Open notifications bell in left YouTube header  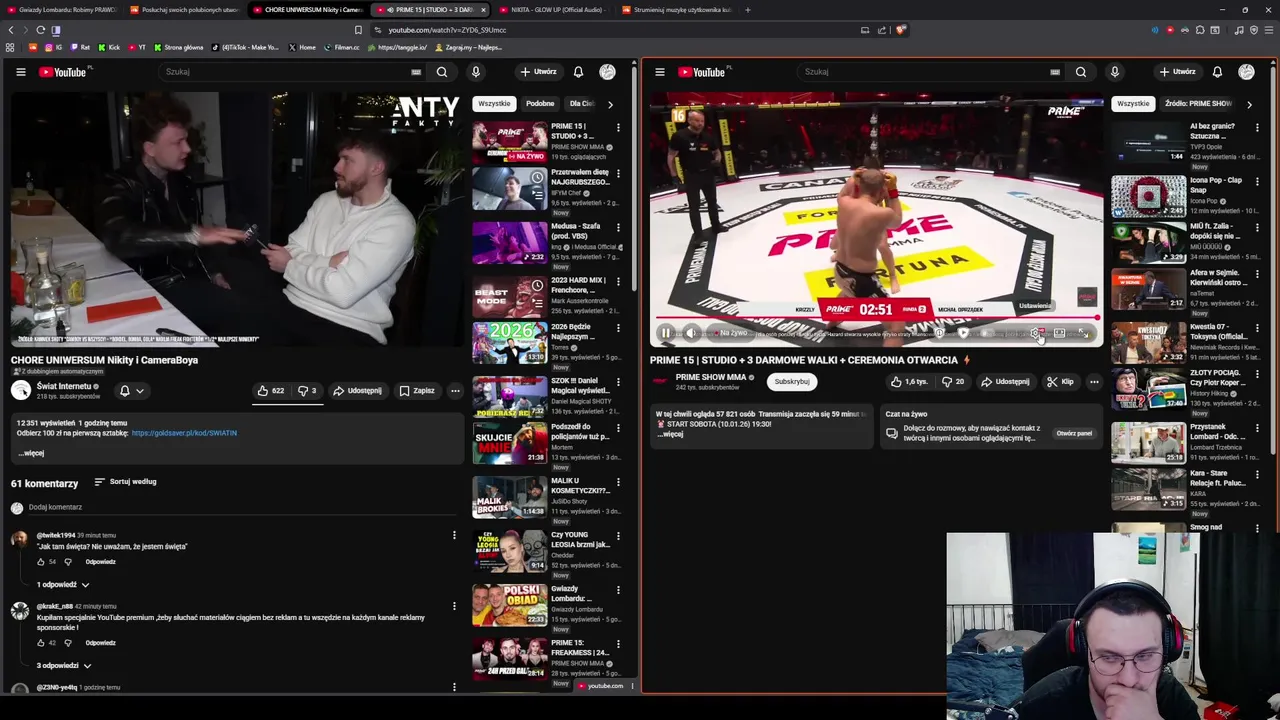[x=578, y=72]
